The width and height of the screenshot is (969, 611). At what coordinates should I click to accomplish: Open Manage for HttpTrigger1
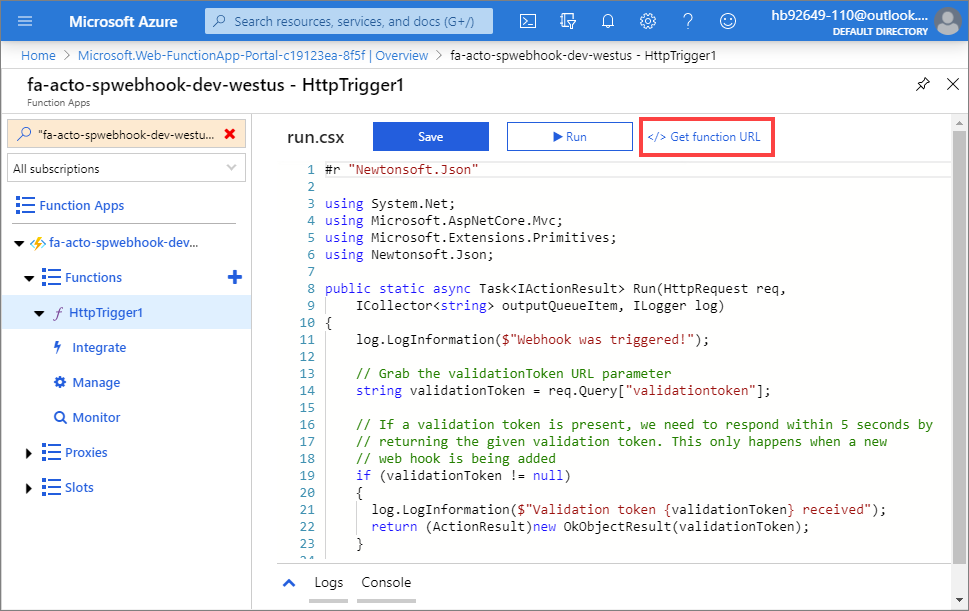tap(98, 382)
